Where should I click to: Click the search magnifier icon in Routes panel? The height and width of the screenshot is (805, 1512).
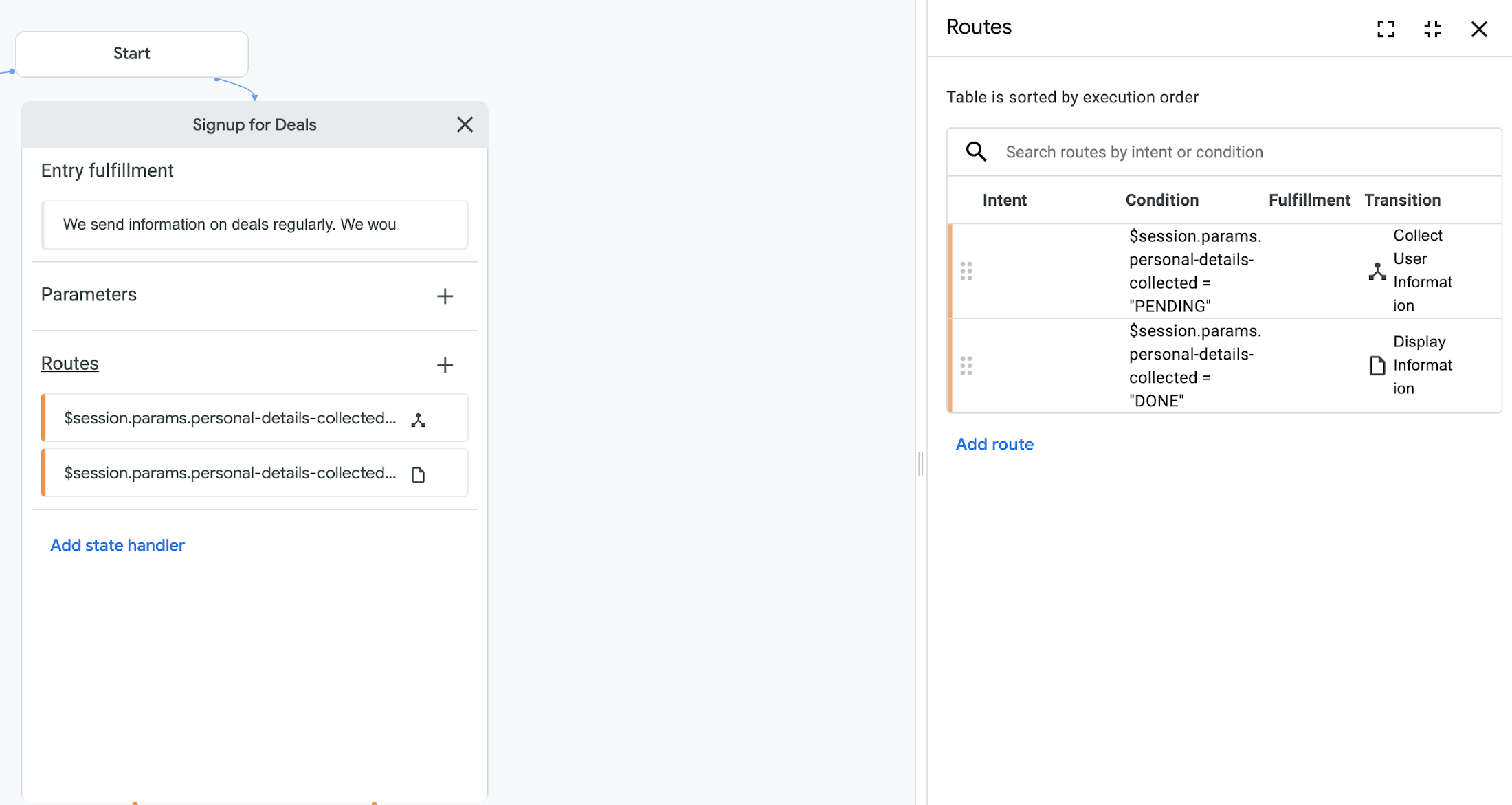pyautogui.click(x=975, y=152)
